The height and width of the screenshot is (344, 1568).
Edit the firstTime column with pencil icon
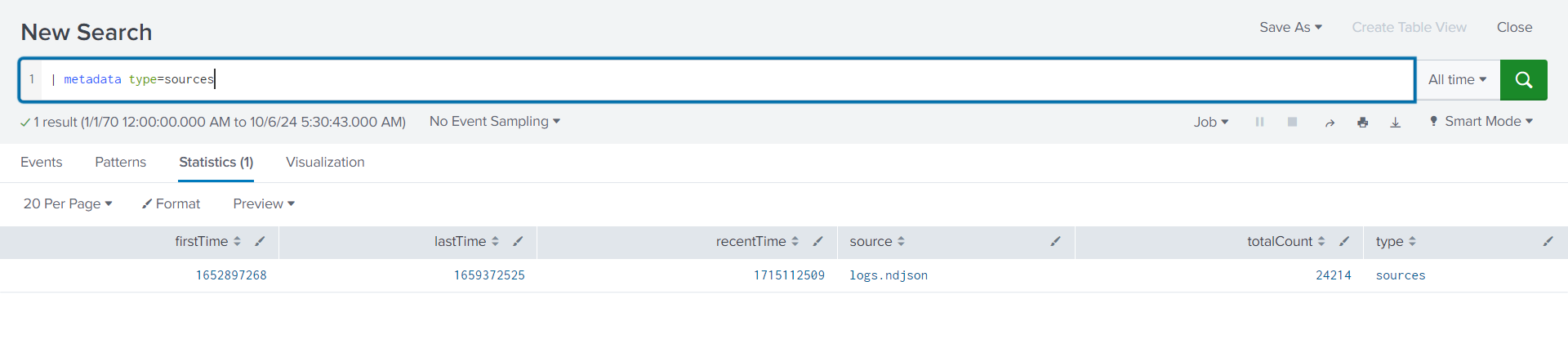click(x=260, y=241)
